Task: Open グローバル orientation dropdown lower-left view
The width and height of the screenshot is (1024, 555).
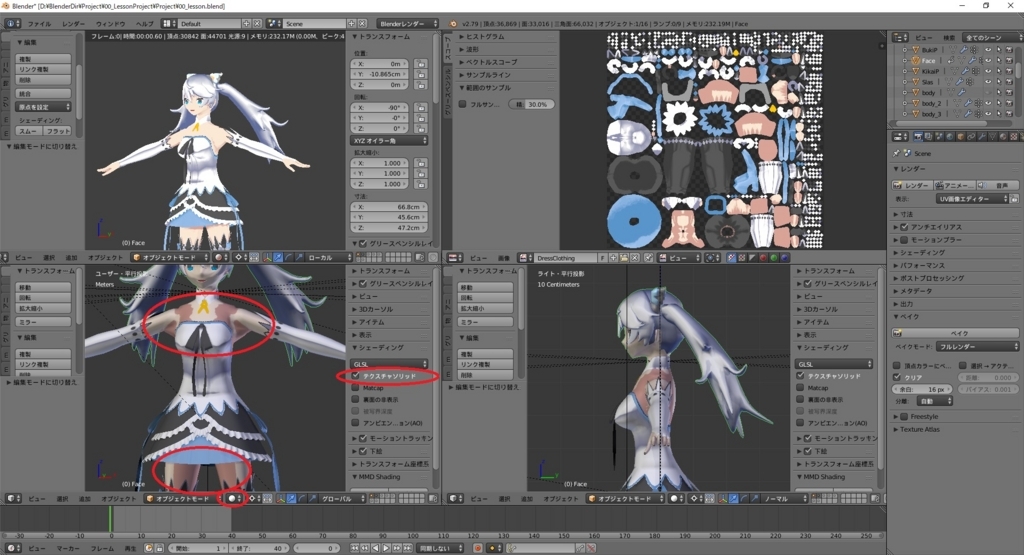Action: click(x=342, y=499)
